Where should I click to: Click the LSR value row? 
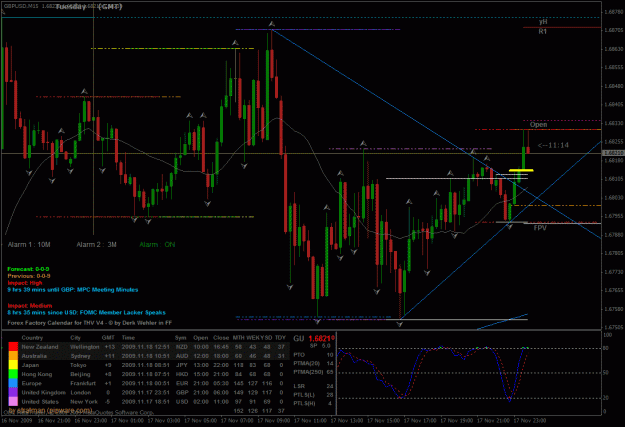[x=314, y=386]
